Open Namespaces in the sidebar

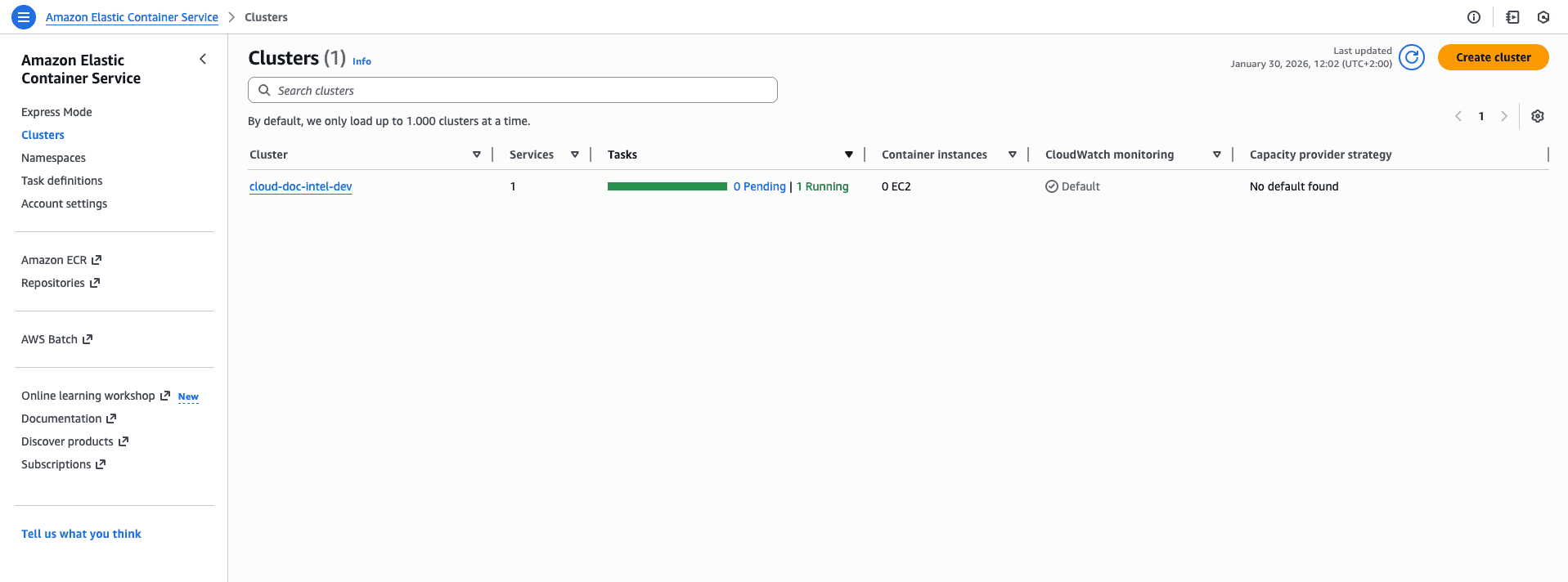tap(53, 158)
